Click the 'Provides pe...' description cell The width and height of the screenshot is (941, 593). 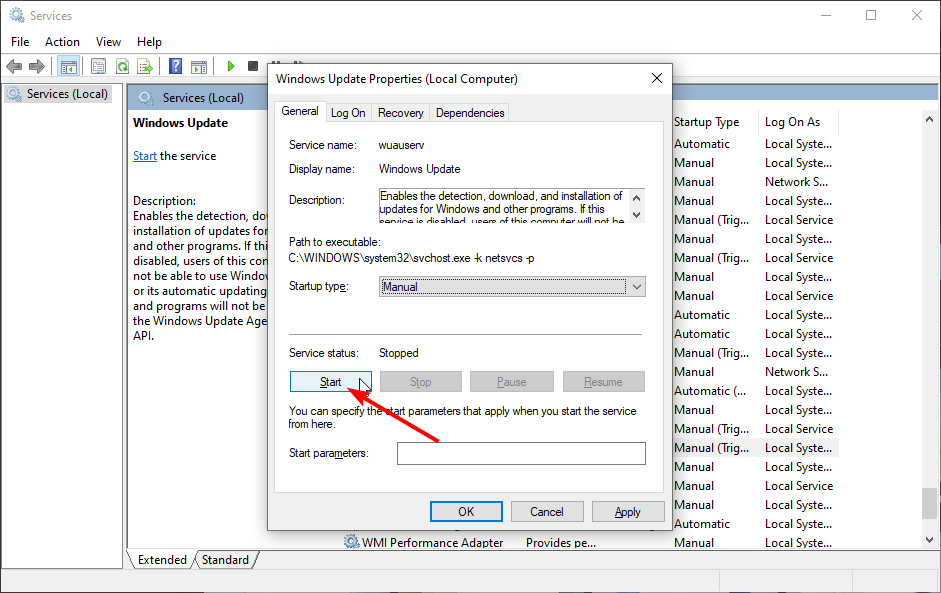561,543
